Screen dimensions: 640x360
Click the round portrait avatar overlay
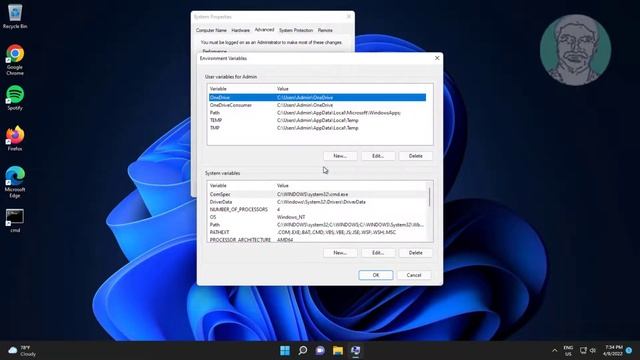tap(575, 50)
